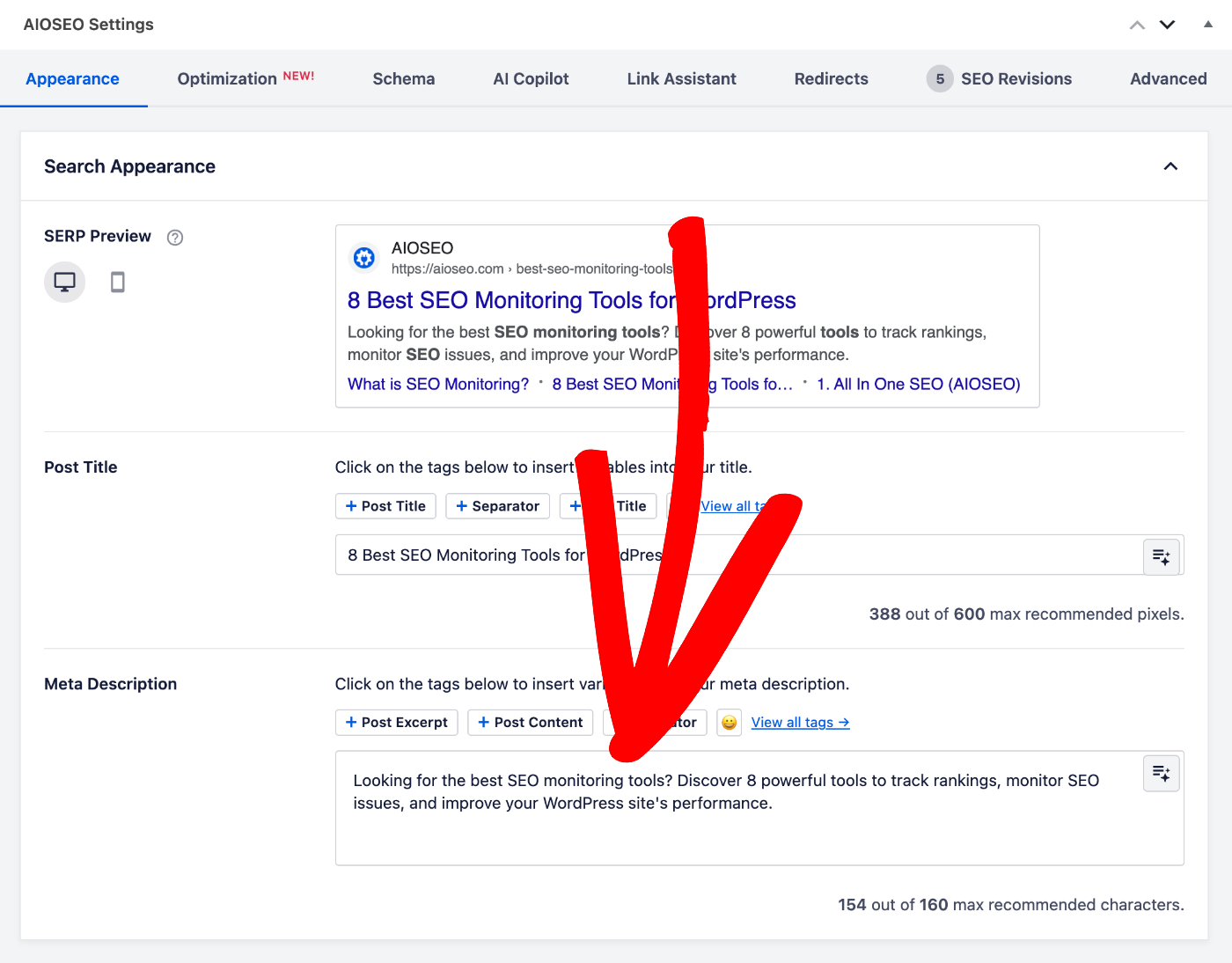Switch to the Optimization tab

(x=246, y=79)
